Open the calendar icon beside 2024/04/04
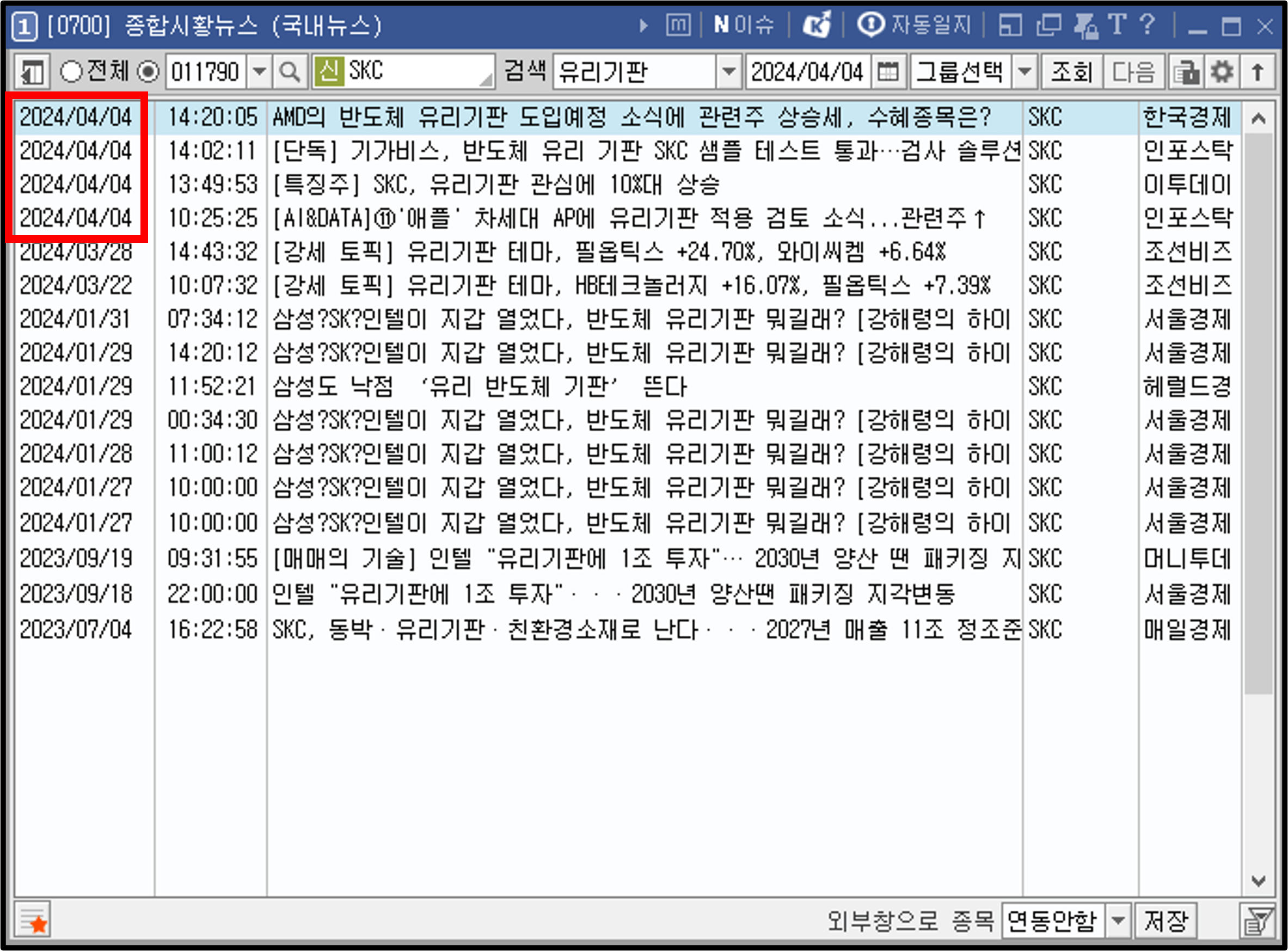This screenshot has height=951, width=1288. [888, 71]
